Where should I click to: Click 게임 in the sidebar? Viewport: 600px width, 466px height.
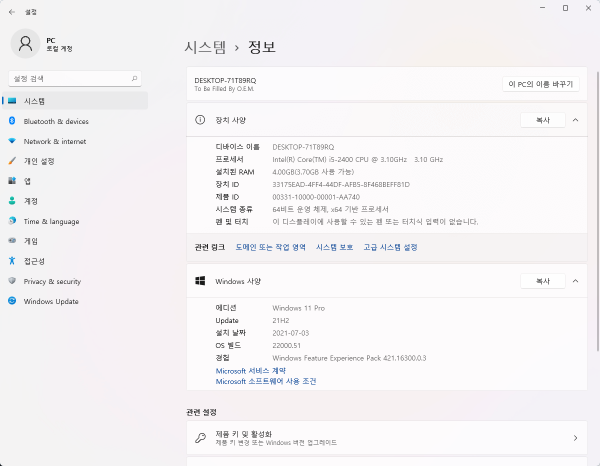(x=75, y=241)
